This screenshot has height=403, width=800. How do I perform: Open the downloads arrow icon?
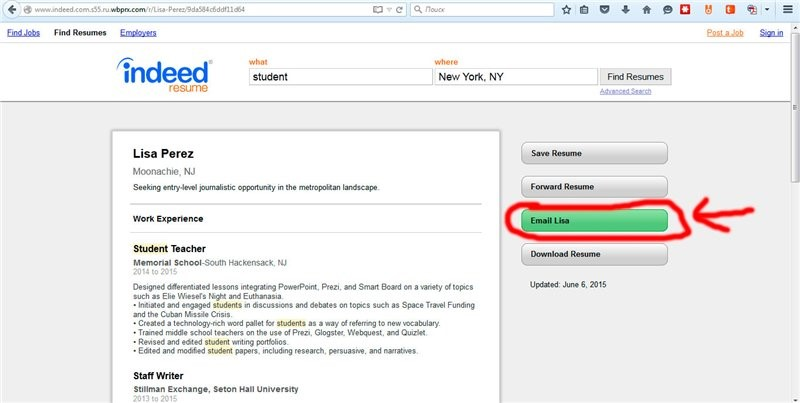coord(624,9)
